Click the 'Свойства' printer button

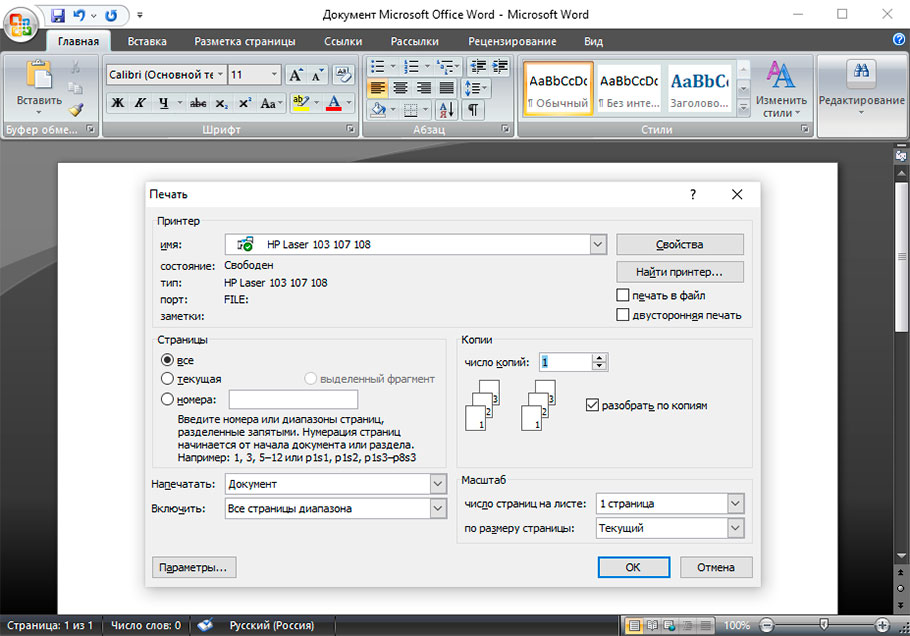coord(679,245)
